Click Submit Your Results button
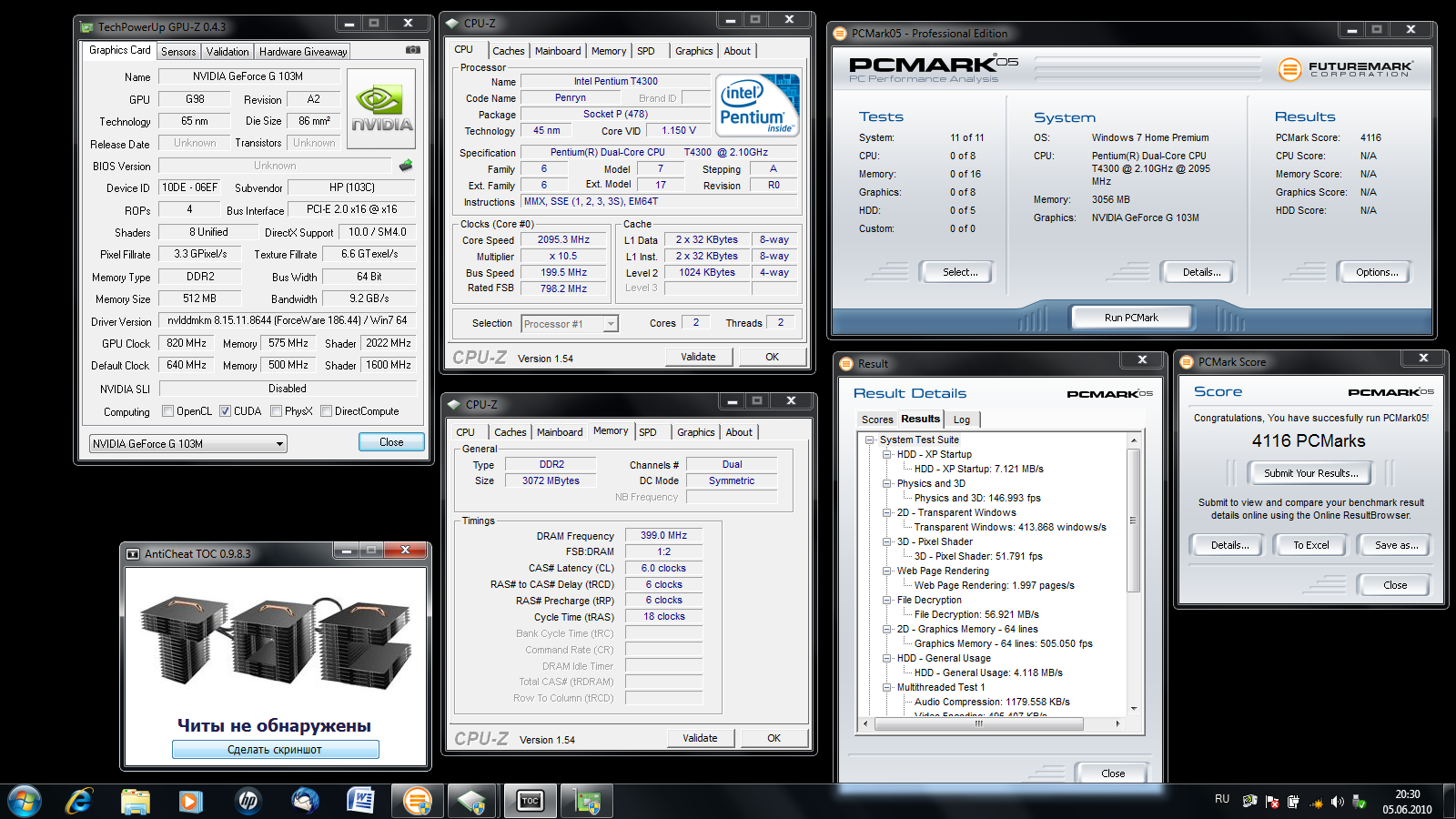The image size is (1456, 819). [1311, 473]
